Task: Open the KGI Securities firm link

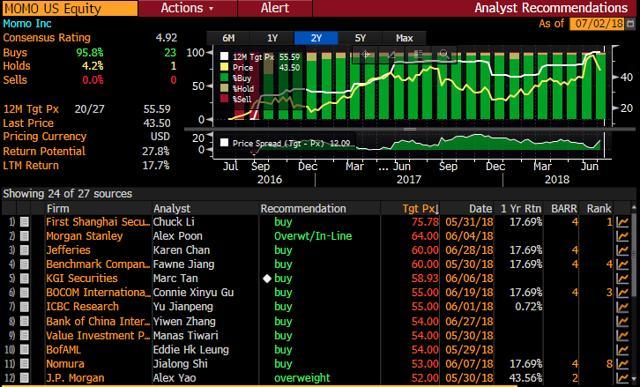Action: point(82,278)
